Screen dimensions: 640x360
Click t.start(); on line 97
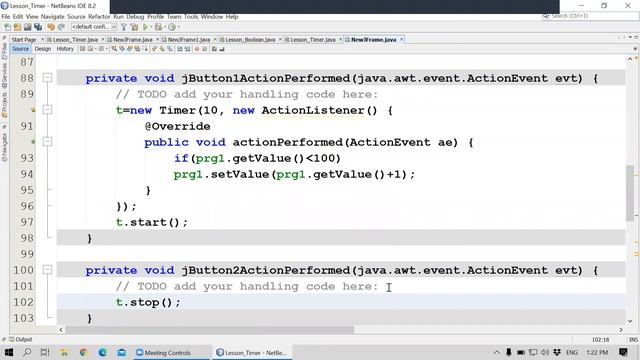[x=152, y=222]
